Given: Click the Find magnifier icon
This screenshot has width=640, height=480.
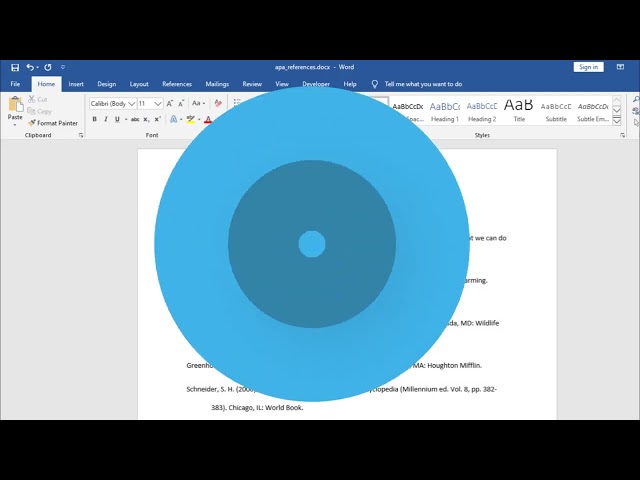Looking at the screenshot, I should point(636,99).
